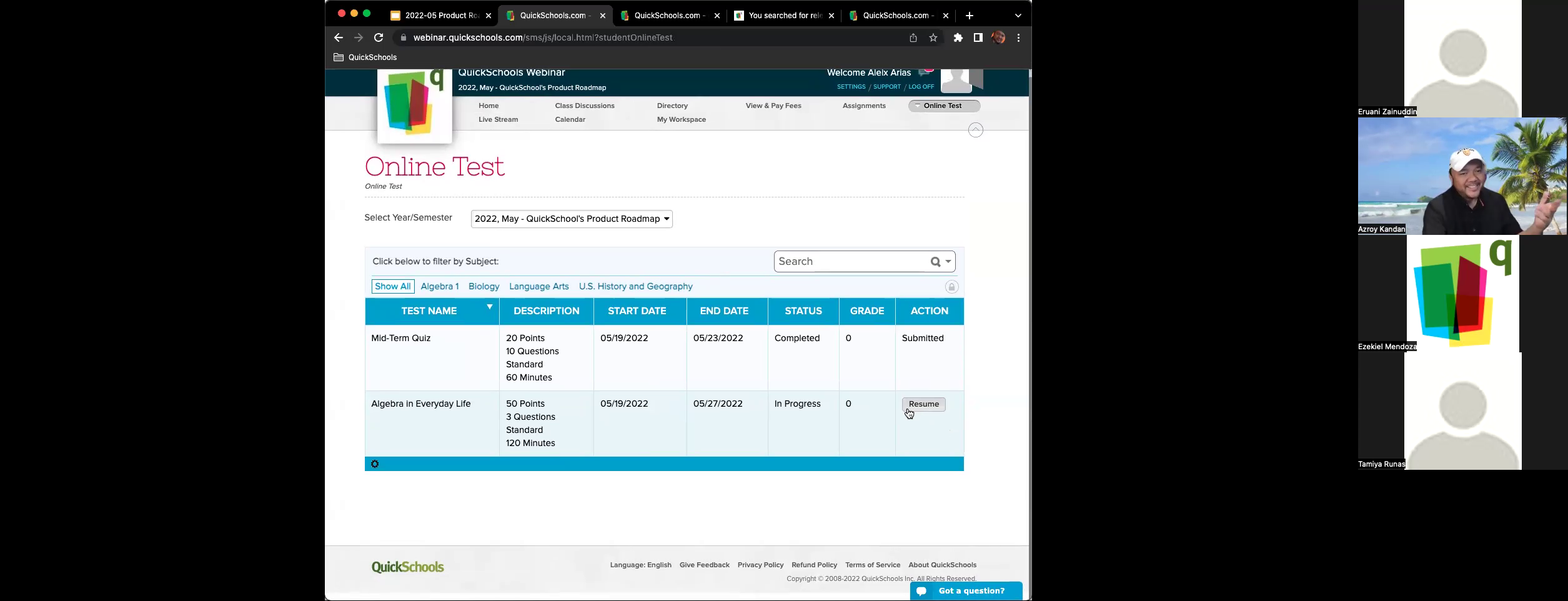This screenshot has height=601, width=1568.
Task: Expand the search options dropdown arrow
Action: click(x=948, y=262)
